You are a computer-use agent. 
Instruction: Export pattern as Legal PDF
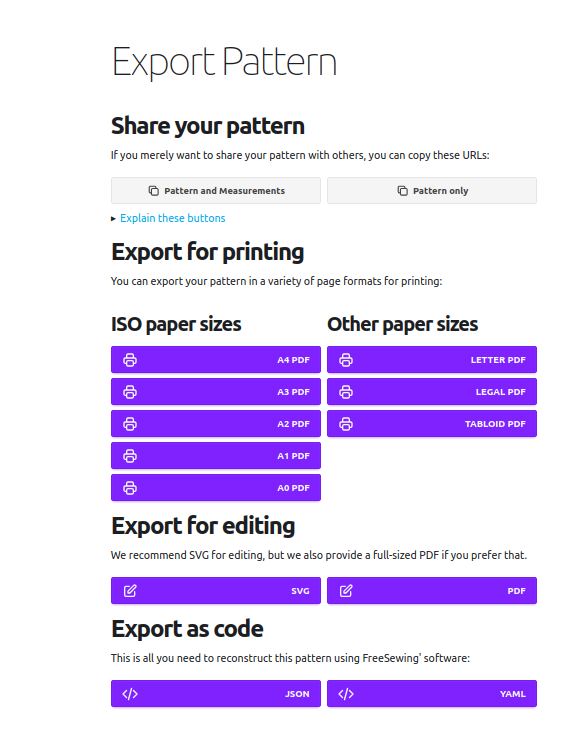click(x=432, y=392)
